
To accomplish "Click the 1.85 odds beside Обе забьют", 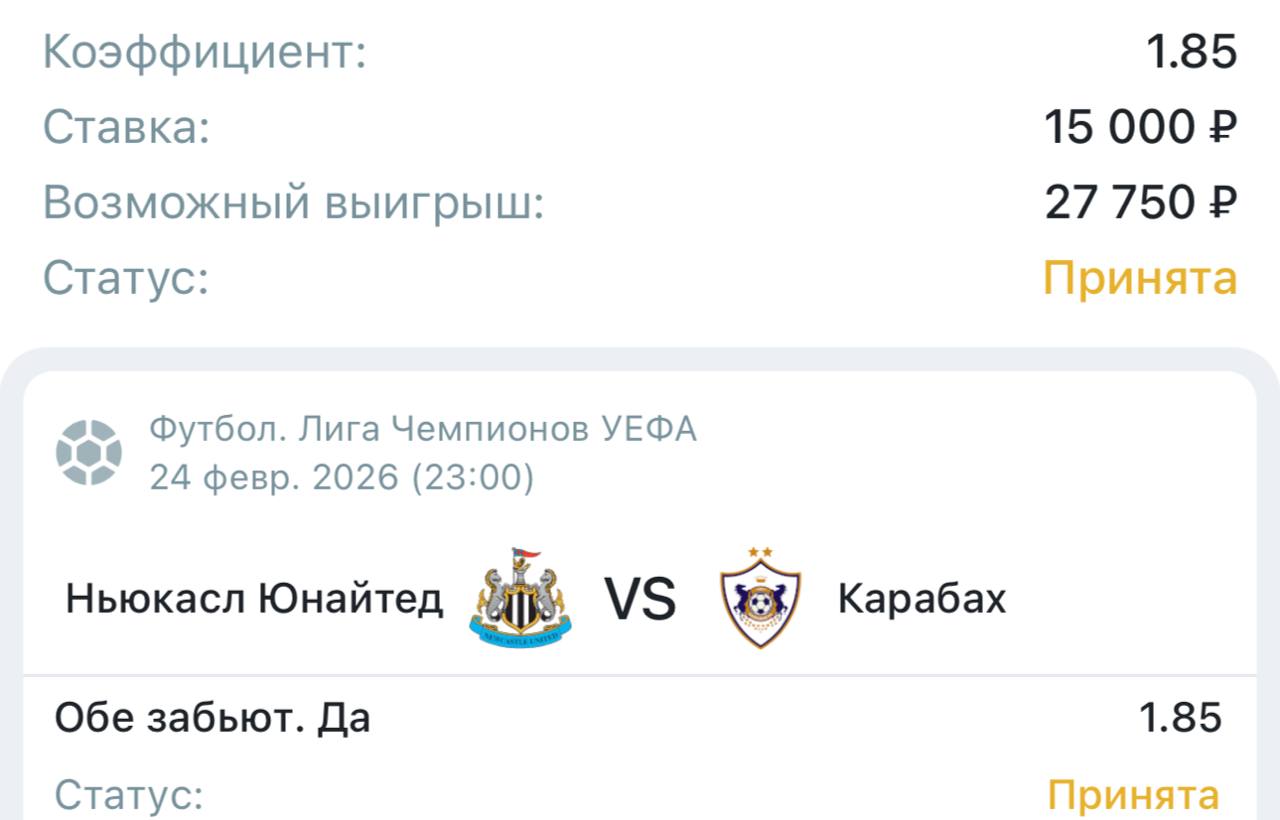I will 1180,718.
